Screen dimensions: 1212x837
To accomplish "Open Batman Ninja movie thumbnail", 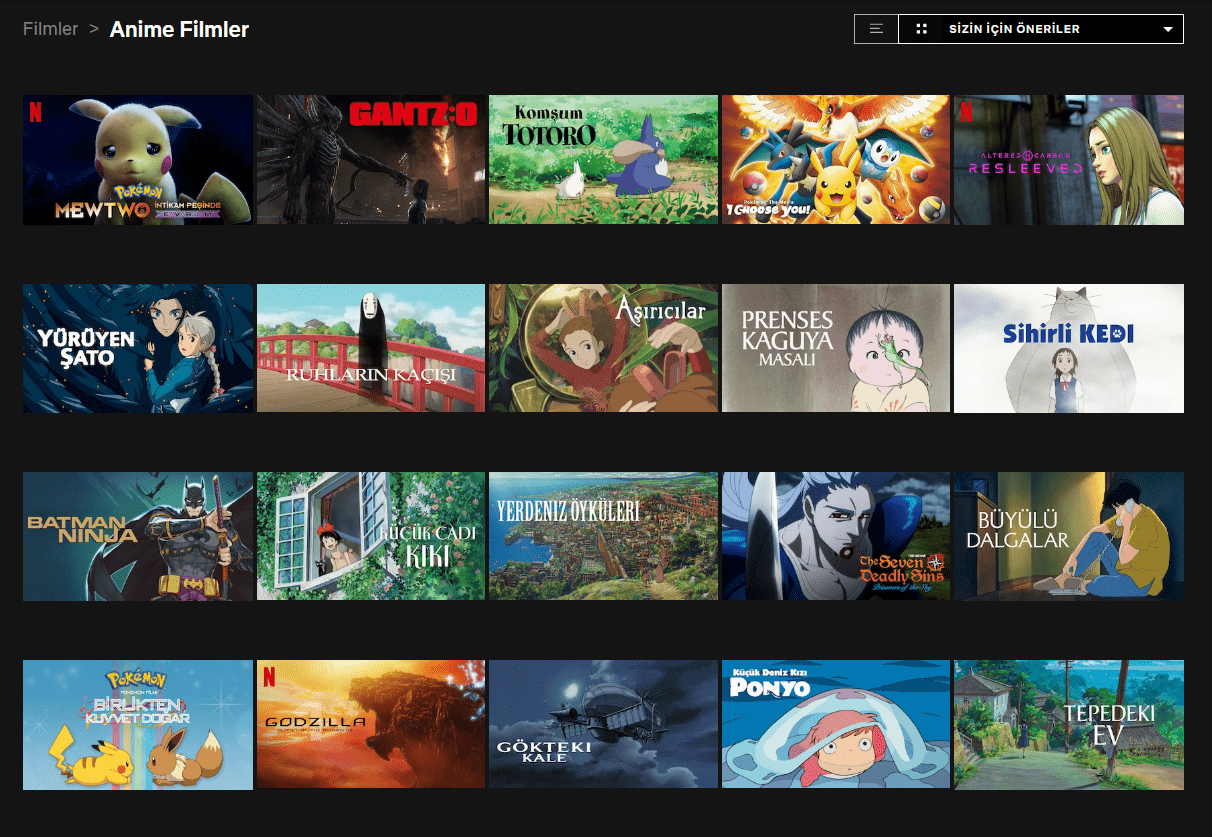I will click(x=138, y=536).
